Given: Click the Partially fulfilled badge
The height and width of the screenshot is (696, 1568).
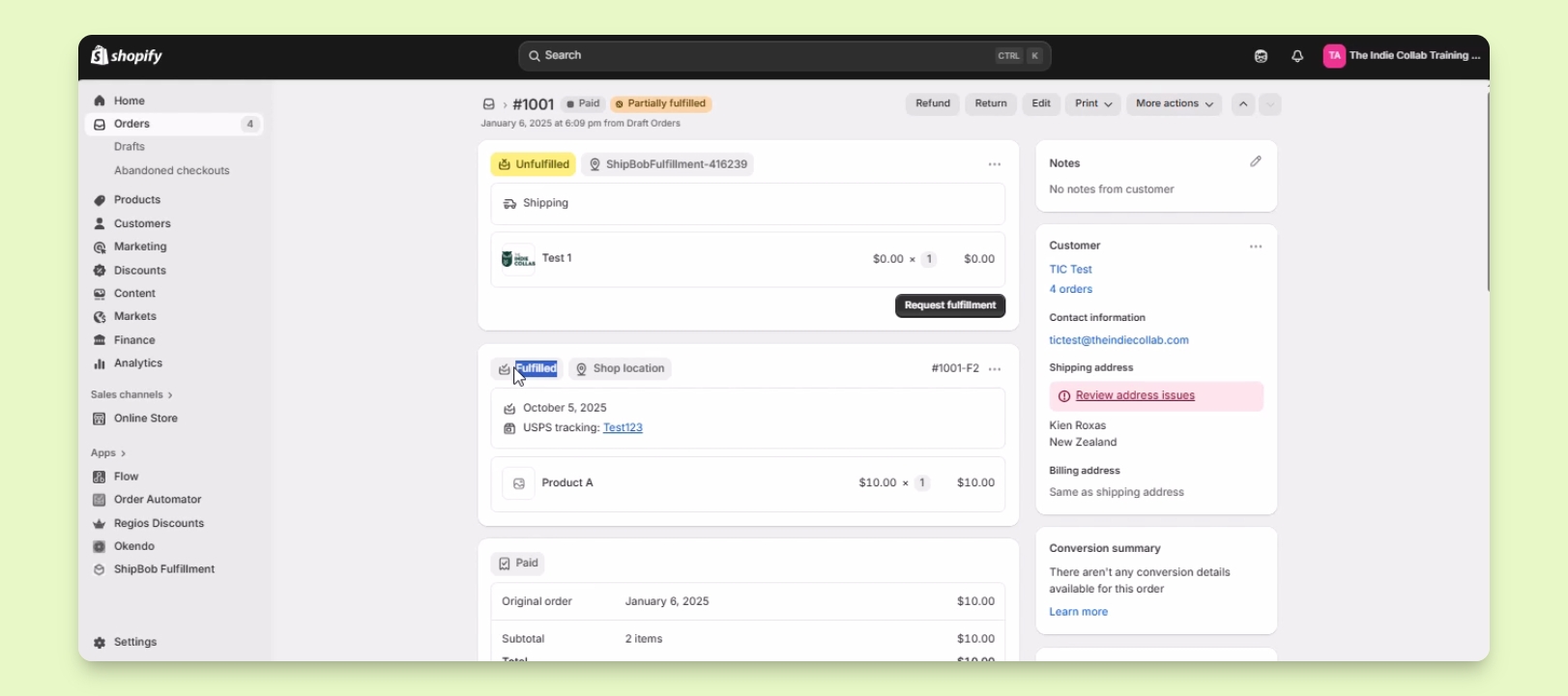Looking at the screenshot, I should pos(661,104).
